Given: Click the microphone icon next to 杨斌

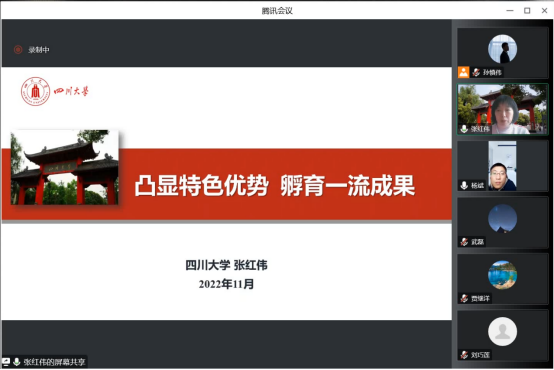Looking at the screenshot, I should coord(464,185).
